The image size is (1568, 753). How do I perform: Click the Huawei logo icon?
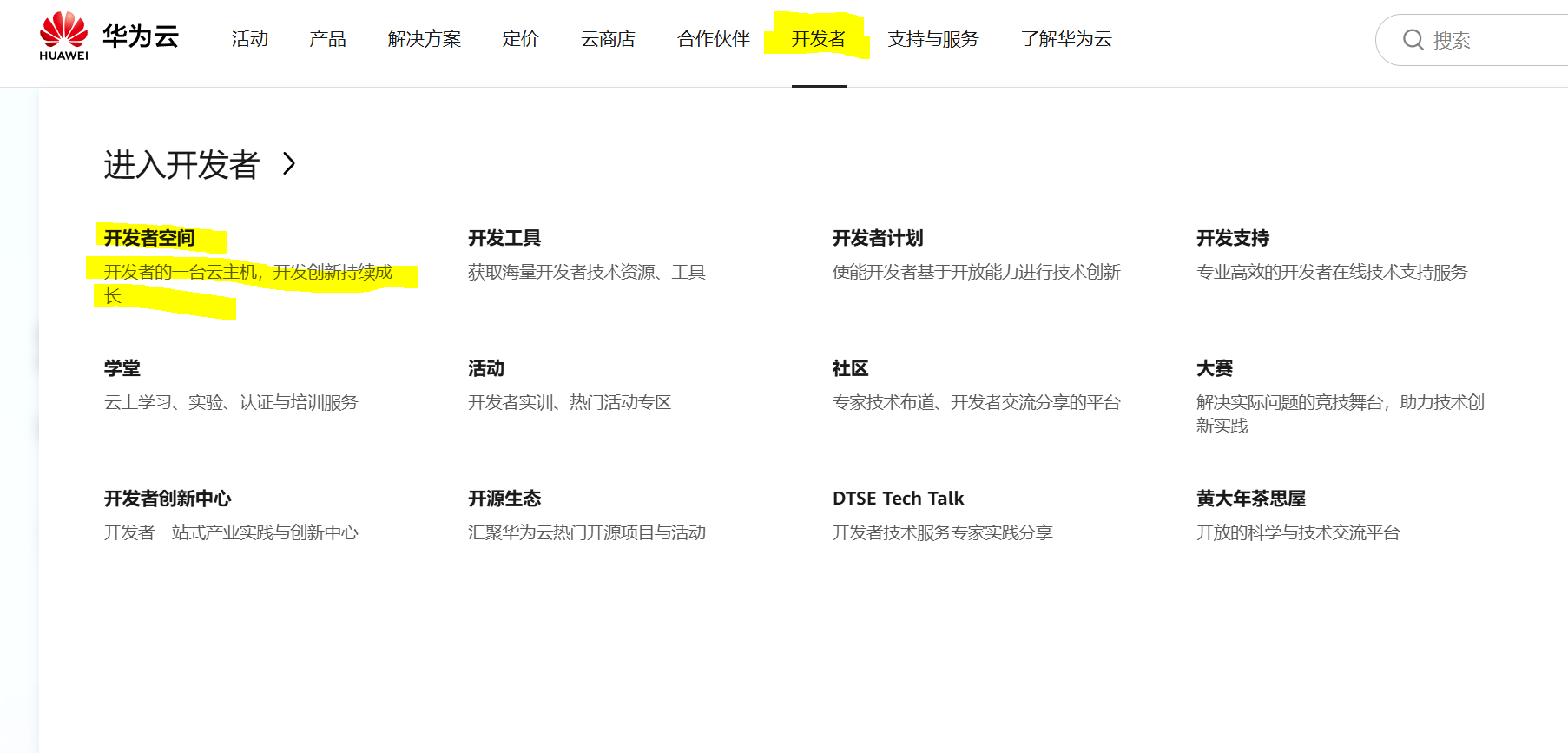63,36
